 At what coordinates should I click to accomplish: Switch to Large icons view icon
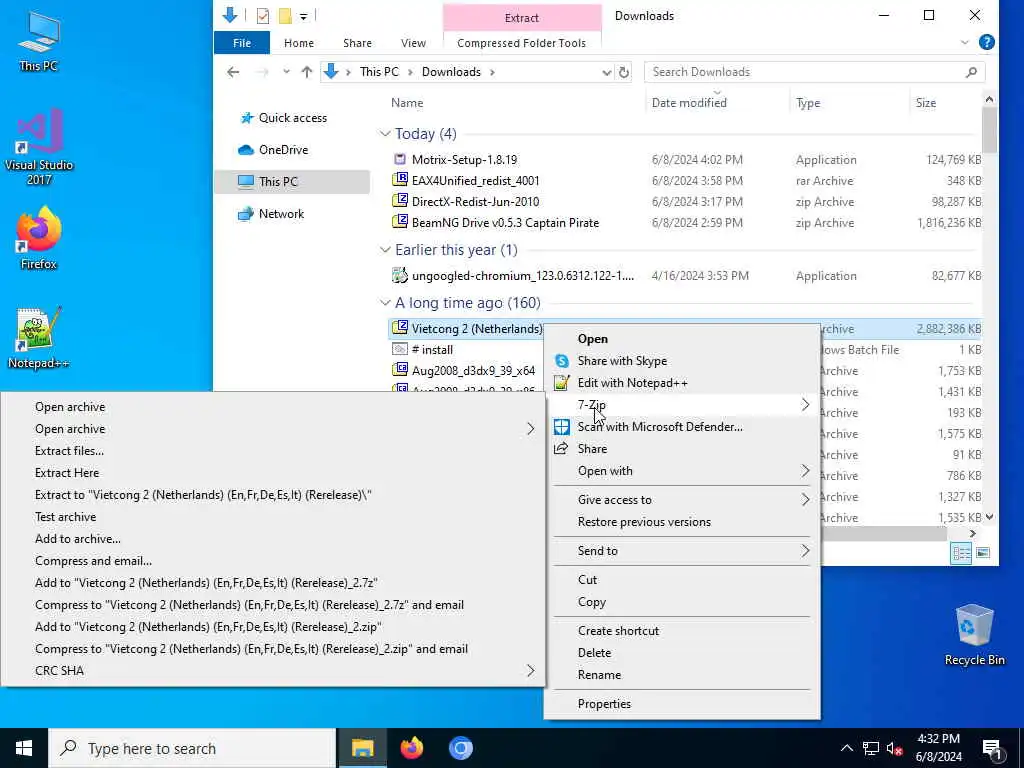[x=983, y=553]
